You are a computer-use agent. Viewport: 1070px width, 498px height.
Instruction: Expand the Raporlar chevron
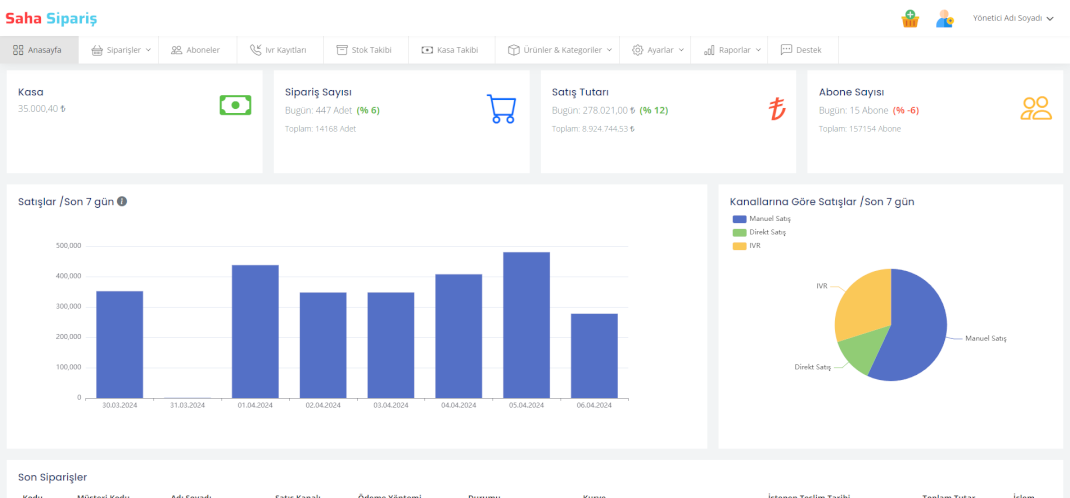coord(758,50)
